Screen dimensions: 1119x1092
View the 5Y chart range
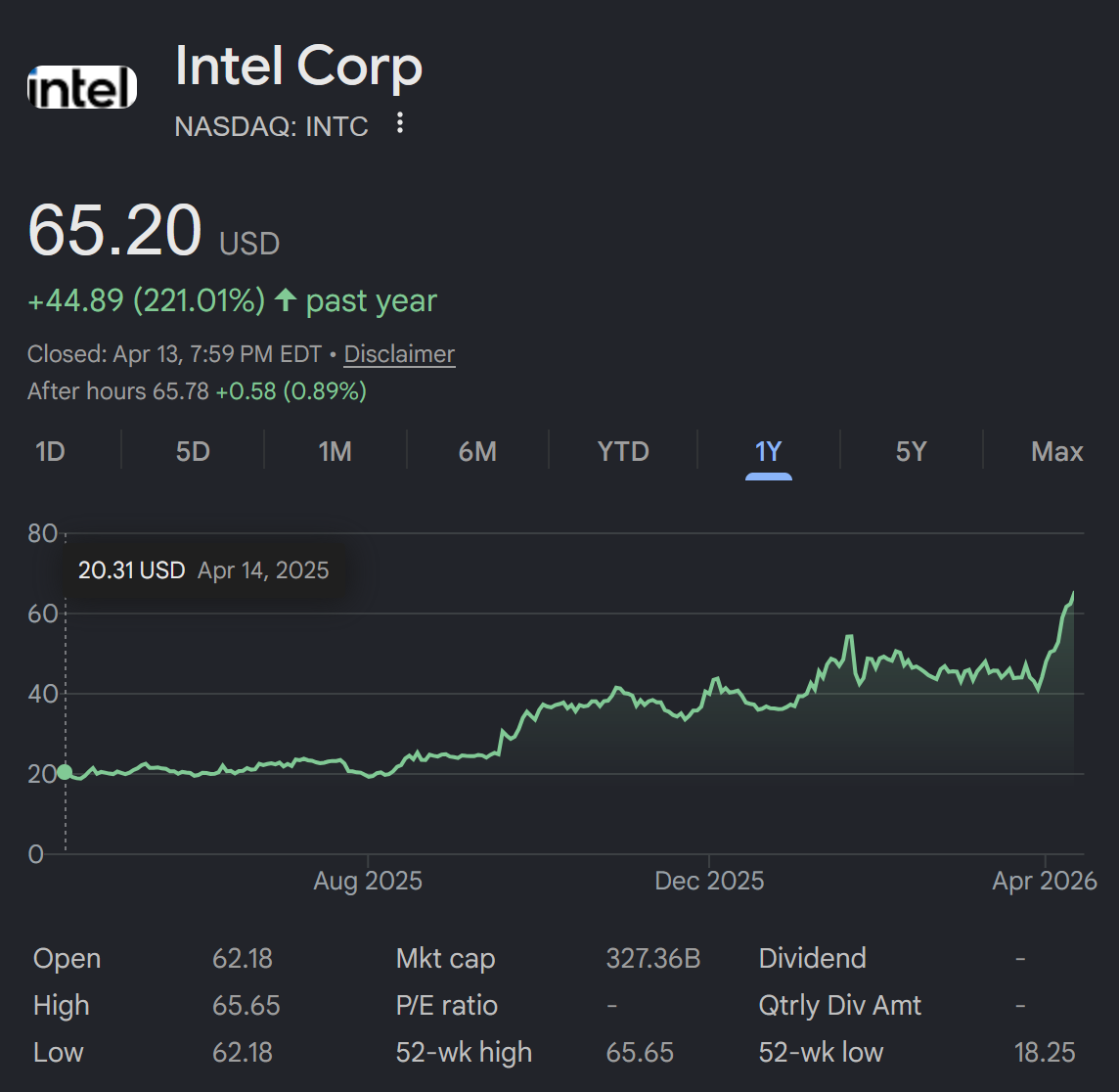click(912, 451)
